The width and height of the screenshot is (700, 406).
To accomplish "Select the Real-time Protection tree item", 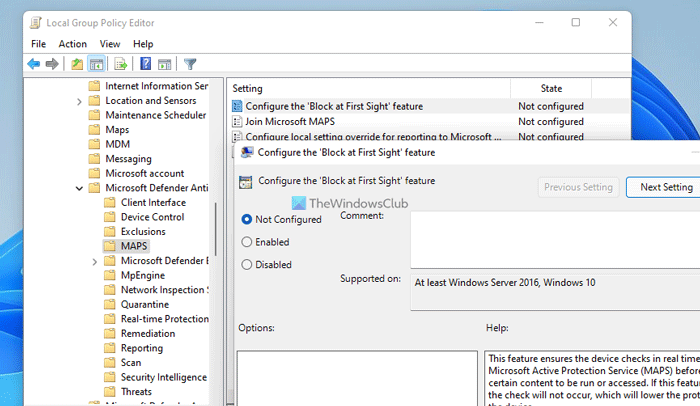I will point(165,319).
